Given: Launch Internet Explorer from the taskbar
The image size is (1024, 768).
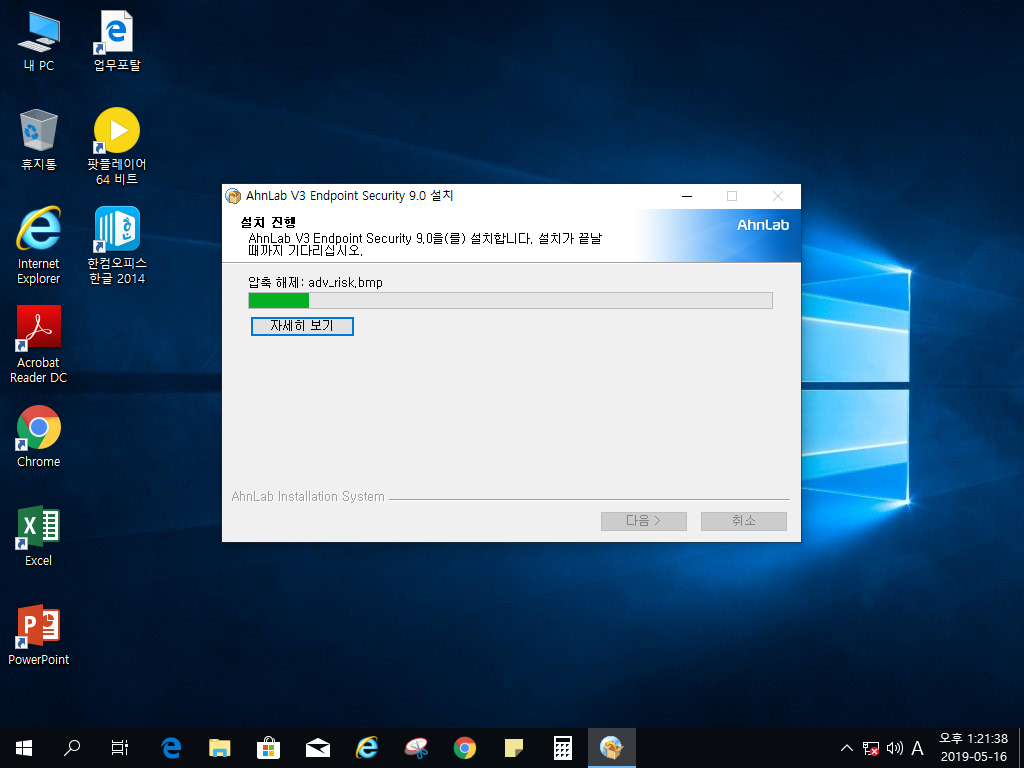Looking at the screenshot, I should pos(366,748).
